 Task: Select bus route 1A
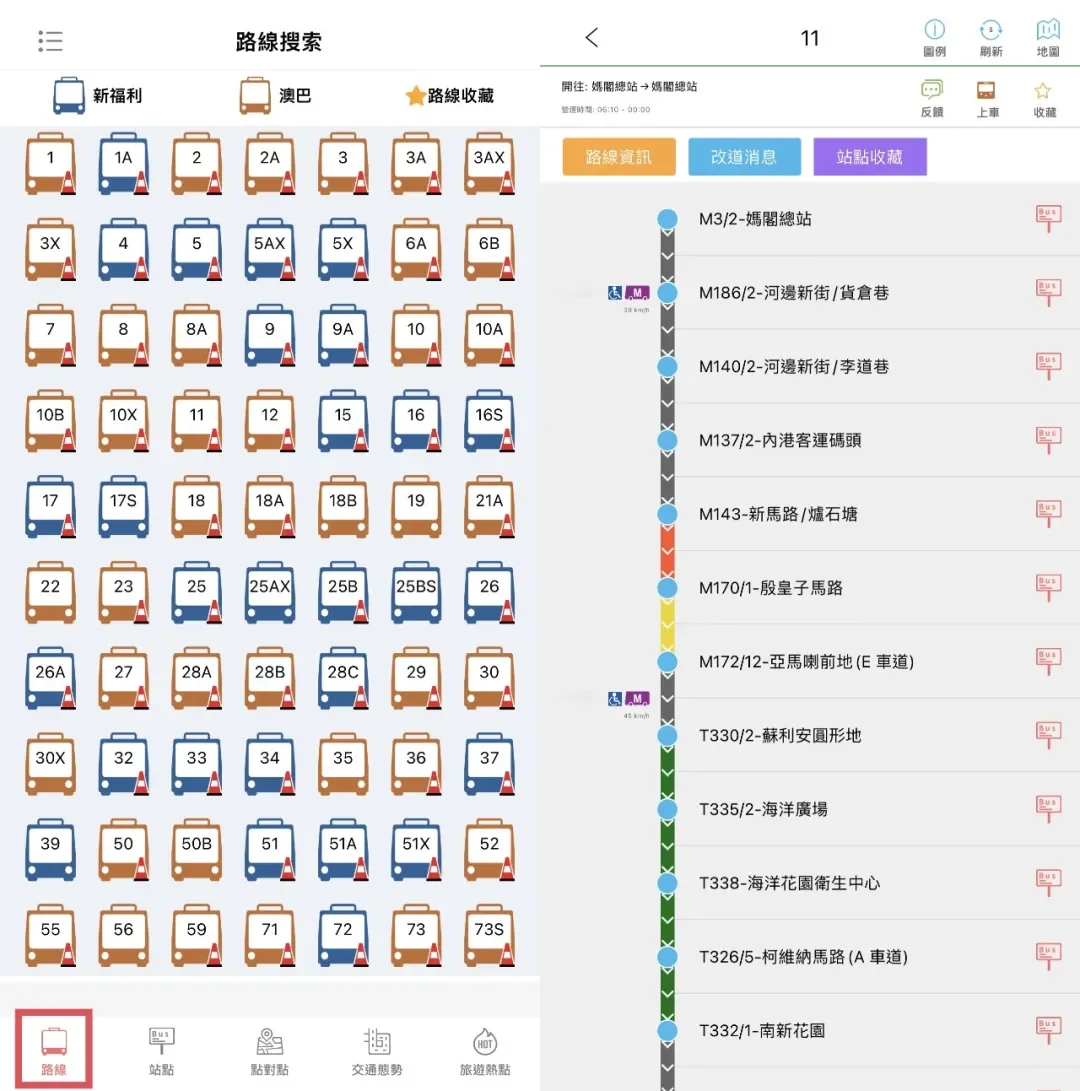click(123, 164)
